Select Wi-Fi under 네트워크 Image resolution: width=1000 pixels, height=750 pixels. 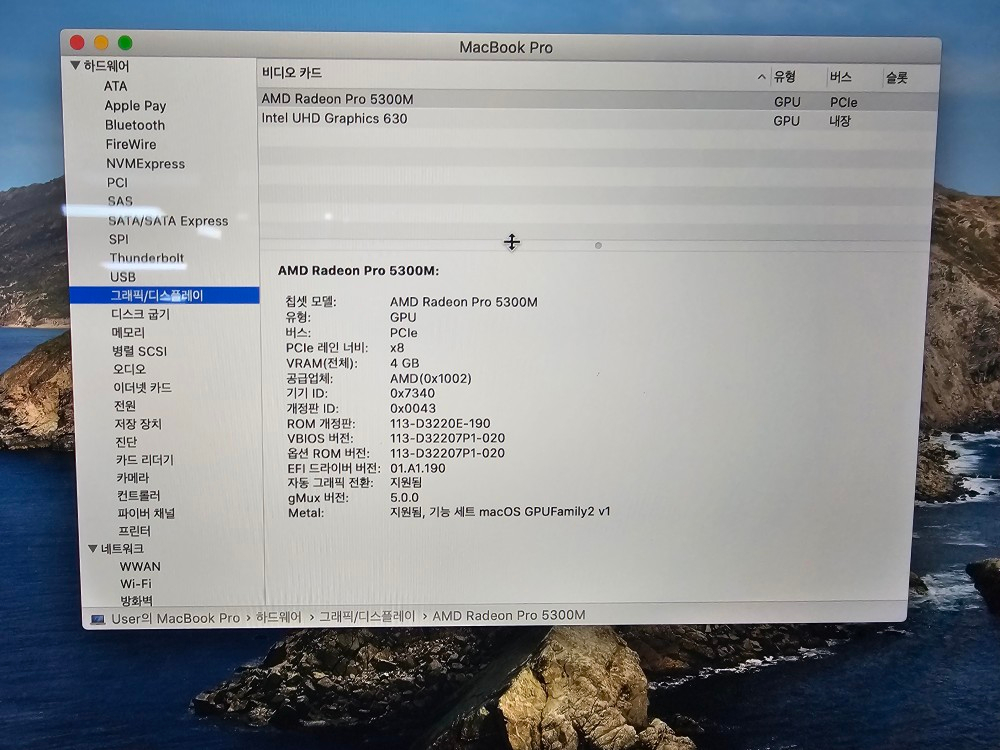click(x=136, y=584)
